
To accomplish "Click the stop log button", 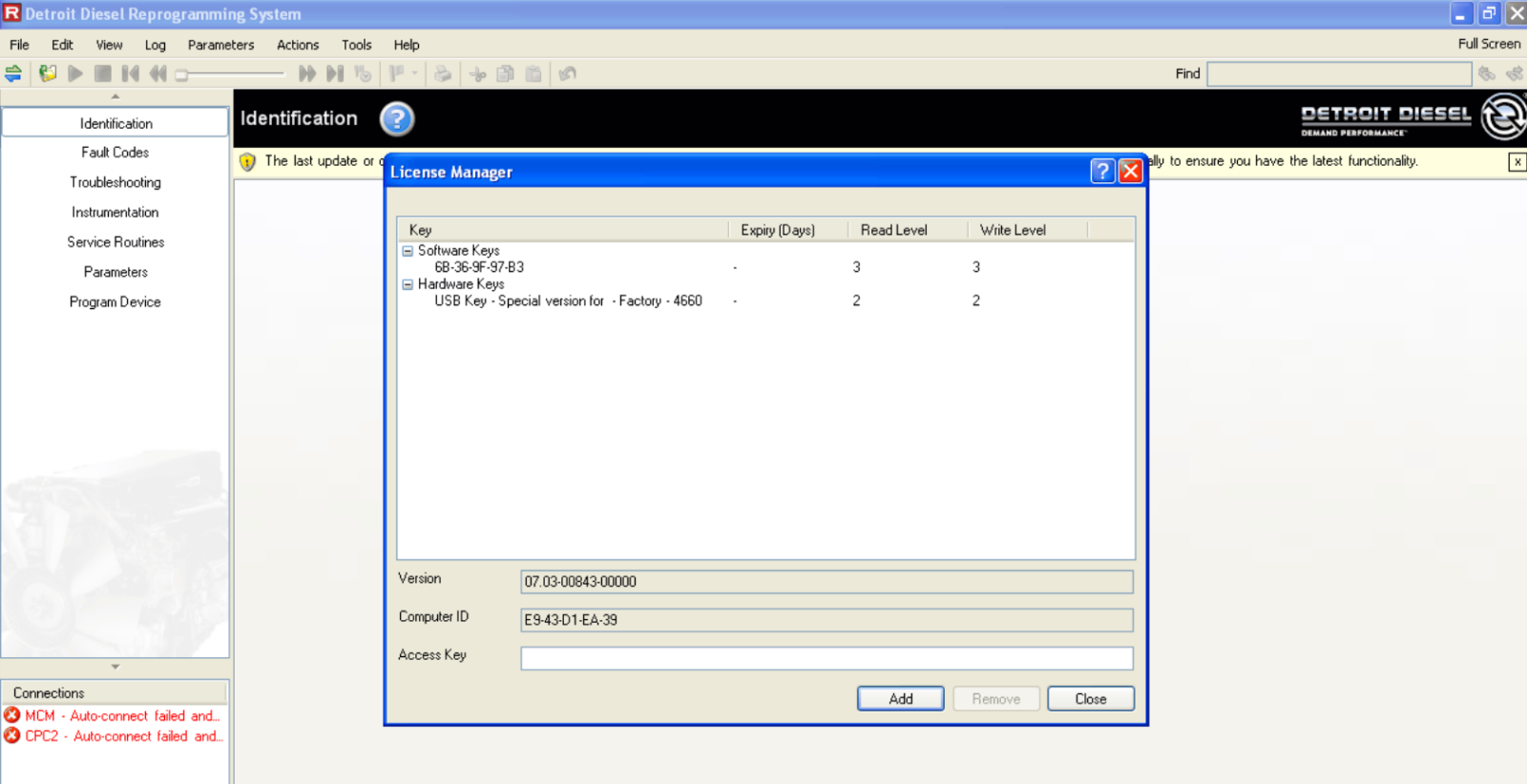I will pyautogui.click(x=103, y=73).
